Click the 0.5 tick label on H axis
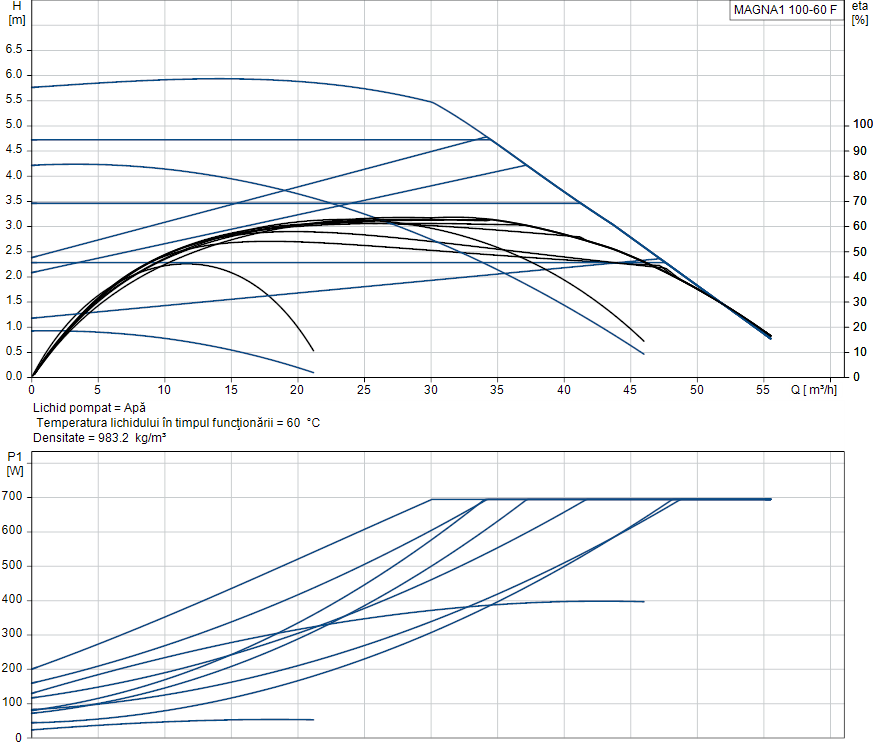This screenshot has width=876, height=755. pos(14,352)
